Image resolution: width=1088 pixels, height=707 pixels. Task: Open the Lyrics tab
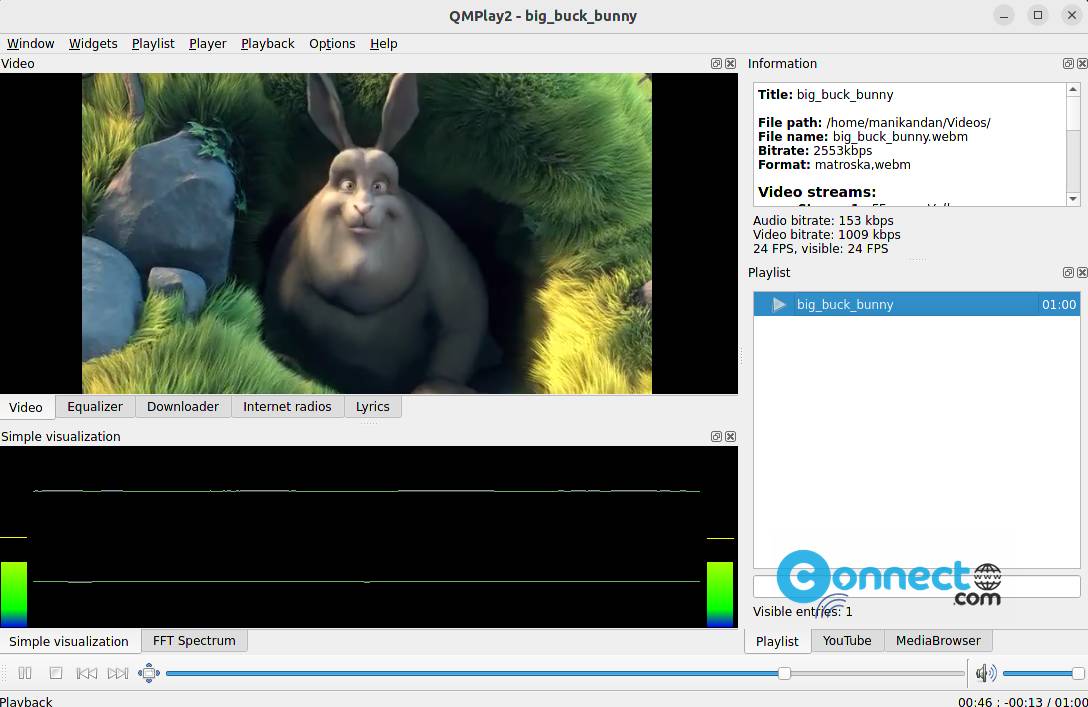click(x=373, y=407)
